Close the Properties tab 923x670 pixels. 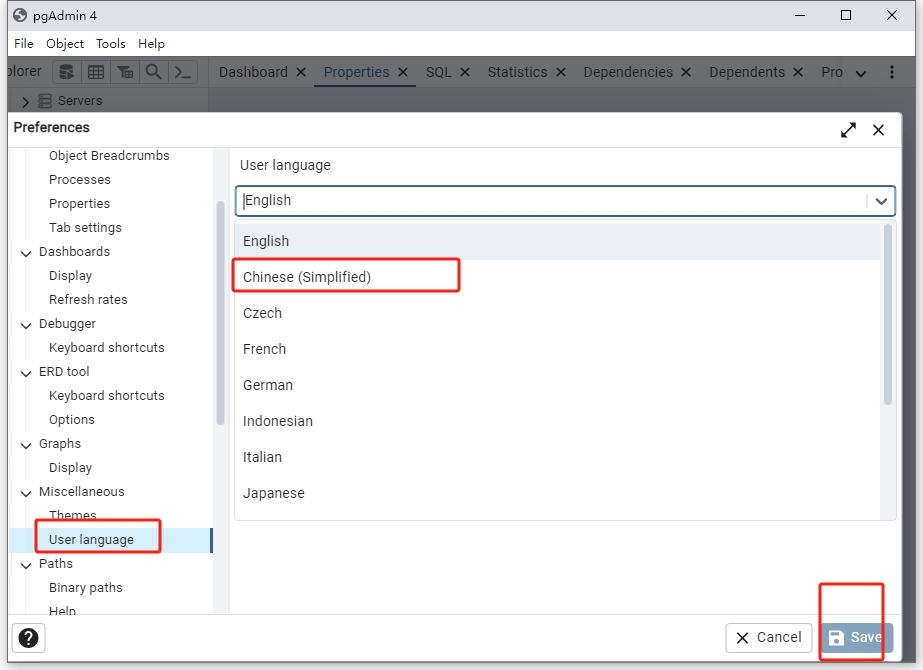(403, 72)
